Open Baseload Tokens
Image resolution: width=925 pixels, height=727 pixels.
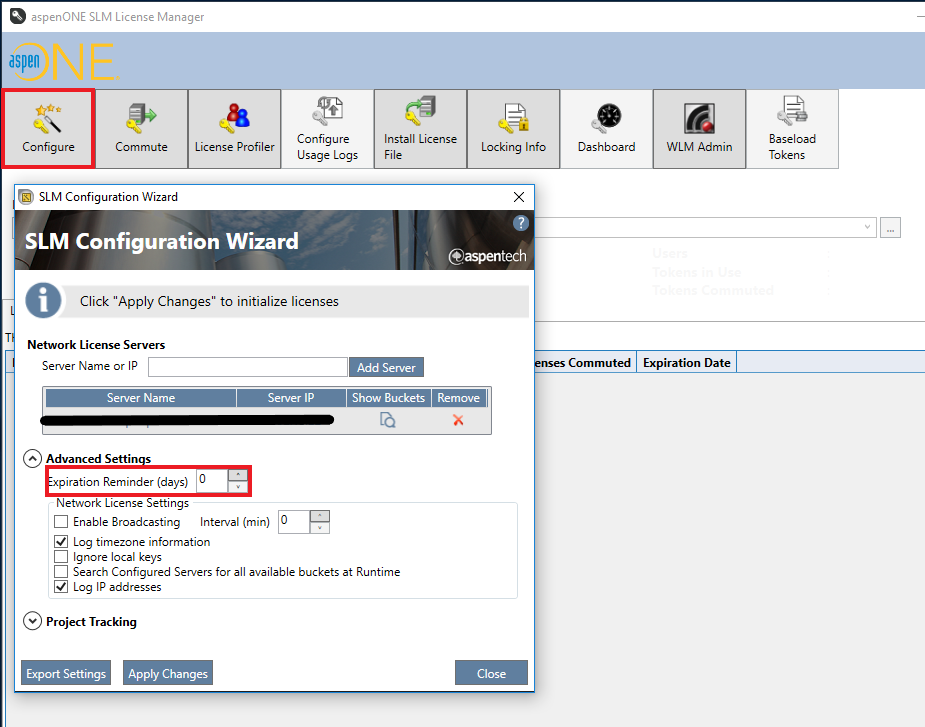coord(792,129)
